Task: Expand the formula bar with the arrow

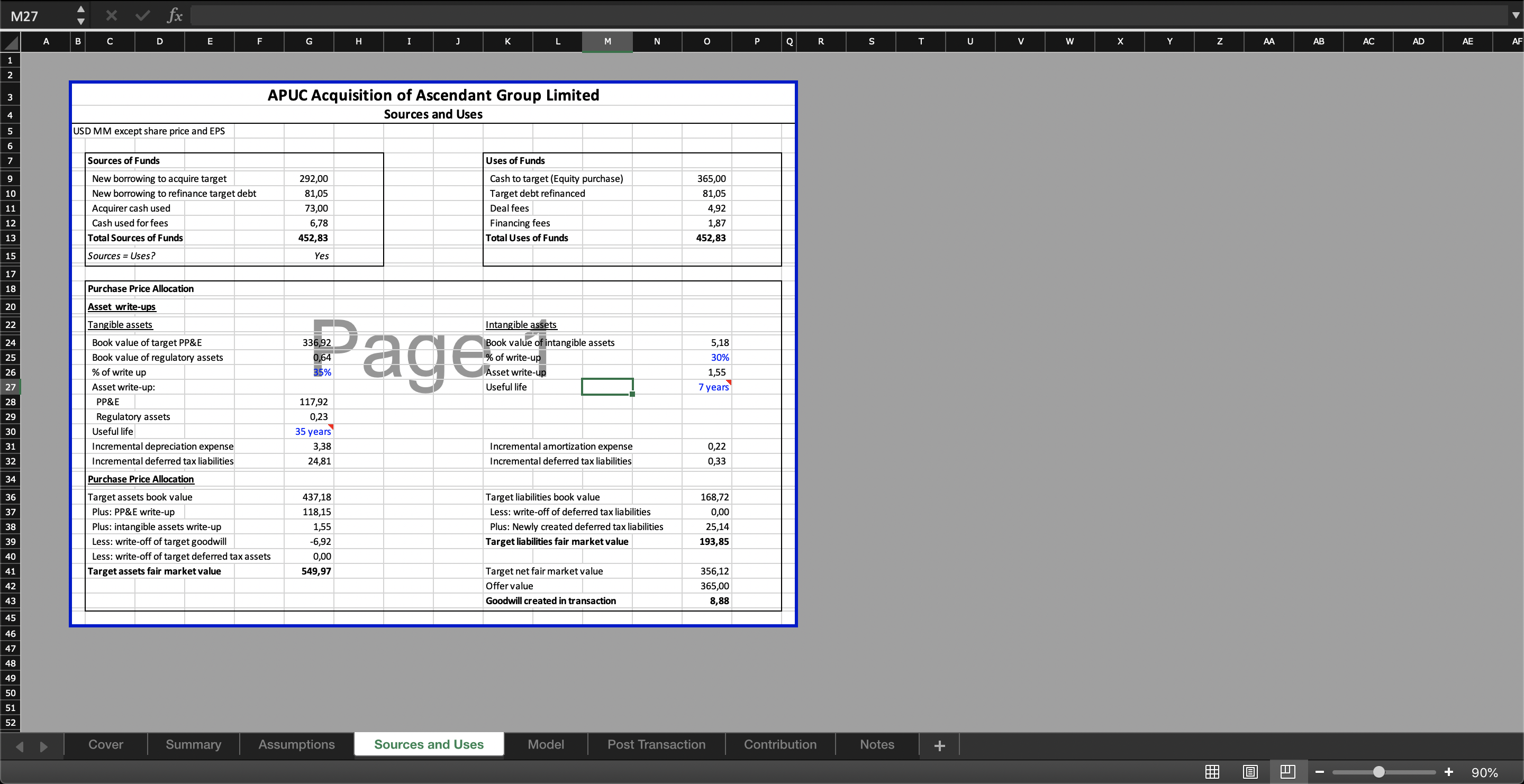Action: pos(1515,16)
